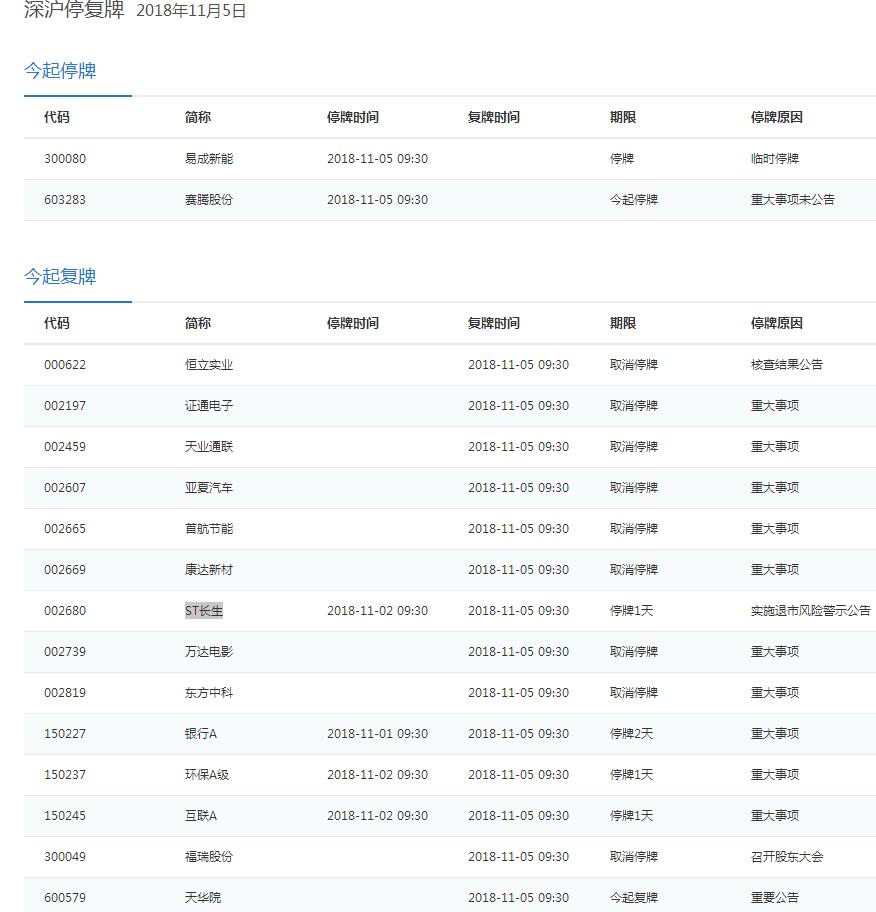The image size is (876, 912).
Task: Select 证通电子 in resumption list
Action: 209,406
